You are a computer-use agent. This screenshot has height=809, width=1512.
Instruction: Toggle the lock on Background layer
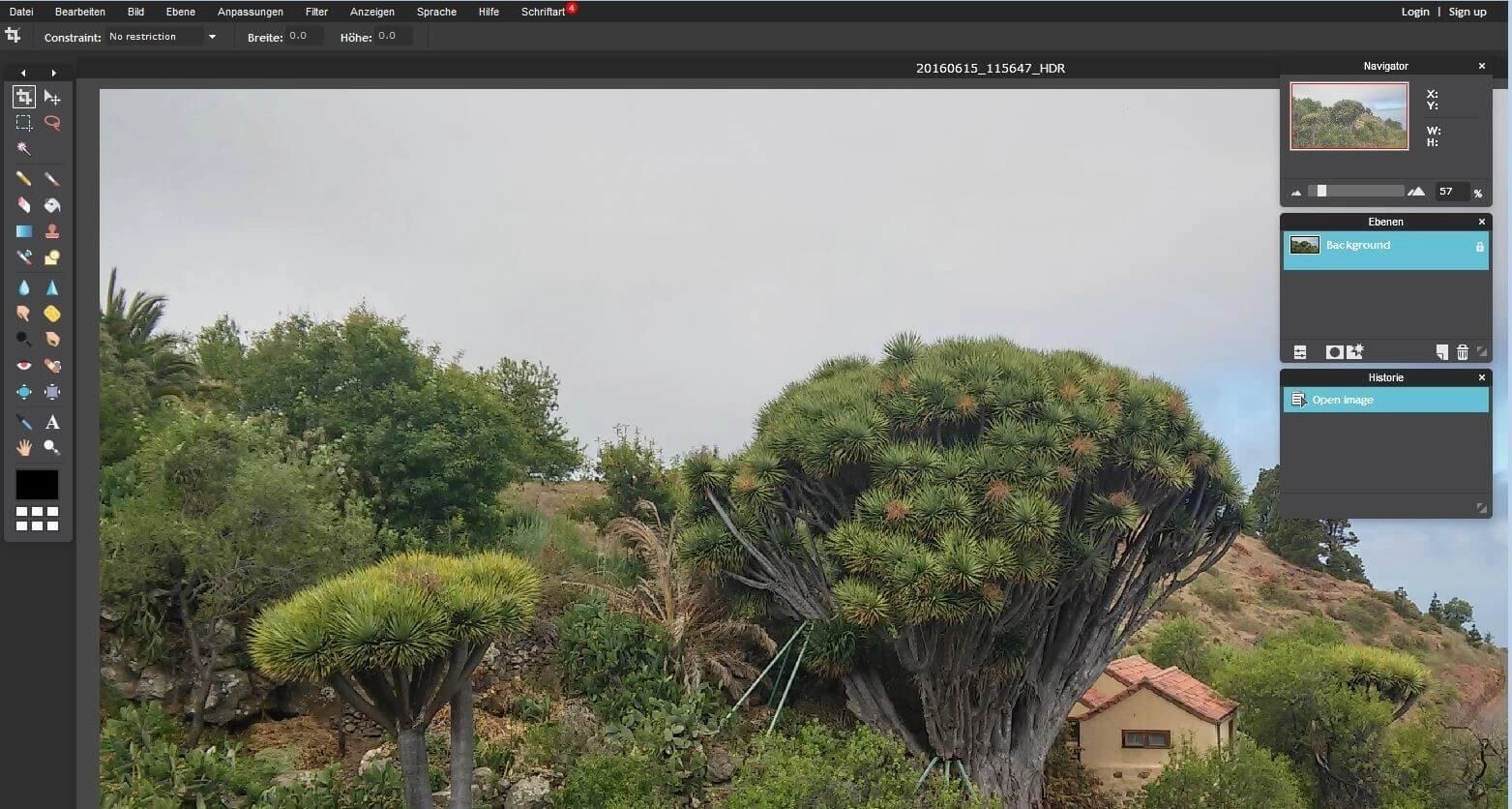coord(1479,247)
